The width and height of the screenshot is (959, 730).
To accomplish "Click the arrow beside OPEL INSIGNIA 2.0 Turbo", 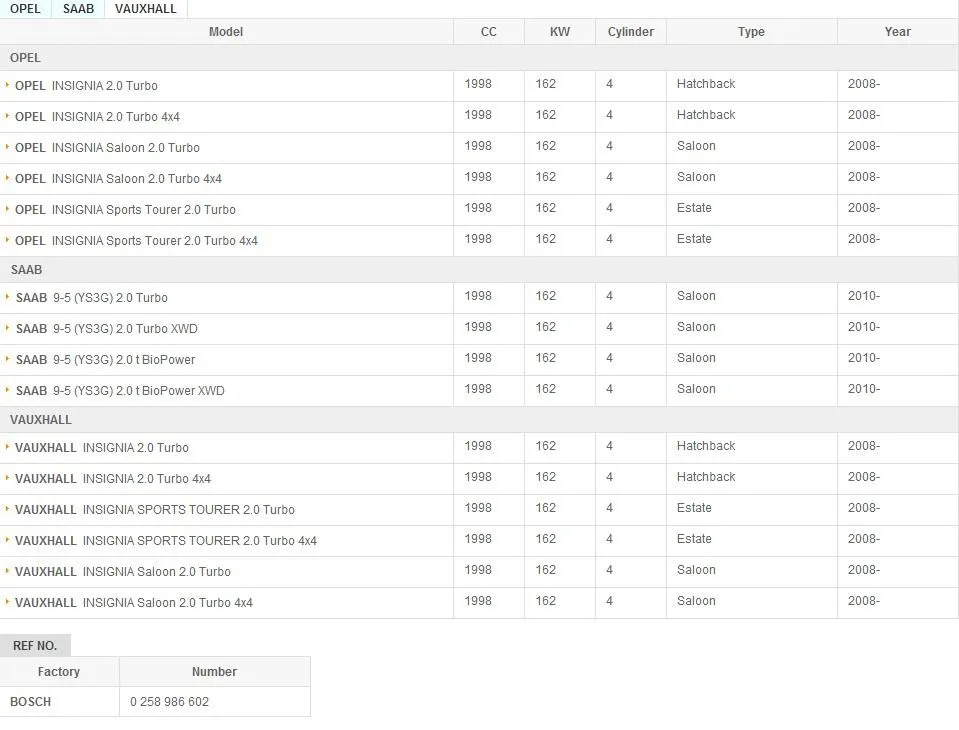I will (7, 84).
